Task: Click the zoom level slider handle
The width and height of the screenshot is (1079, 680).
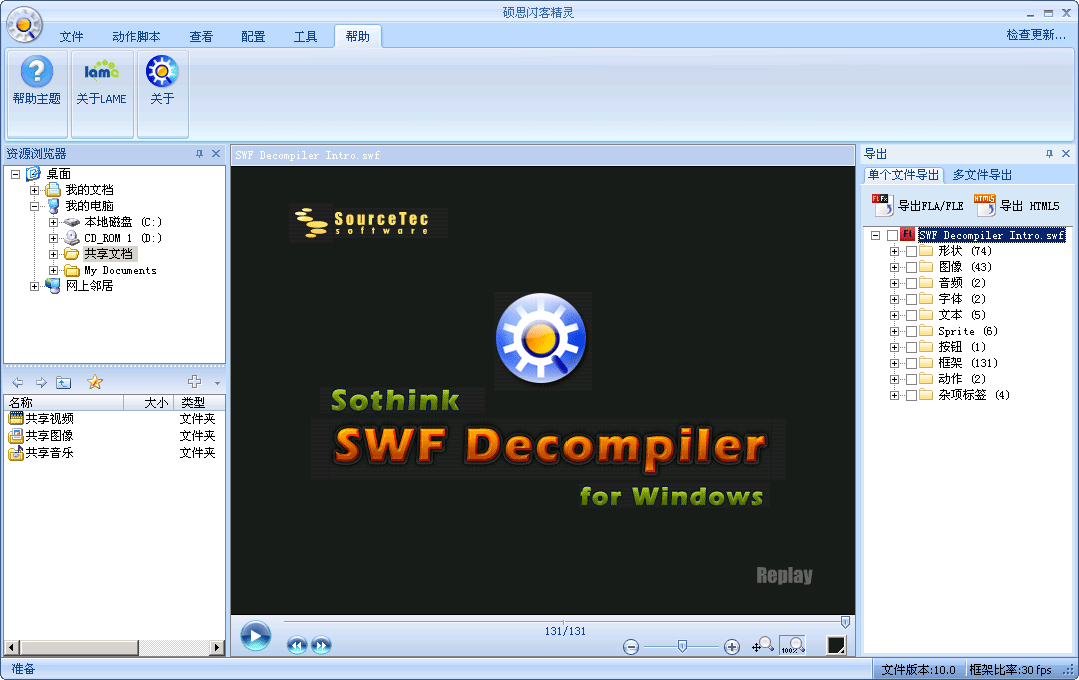Action: pos(682,646)
